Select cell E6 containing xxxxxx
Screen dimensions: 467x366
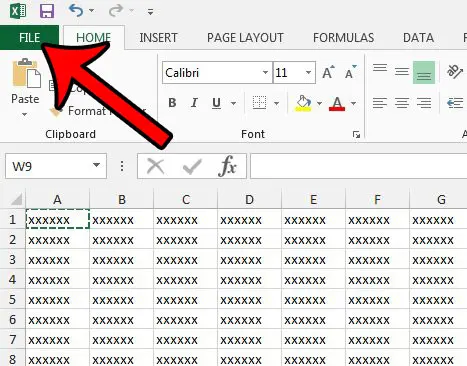pos(313,319)
